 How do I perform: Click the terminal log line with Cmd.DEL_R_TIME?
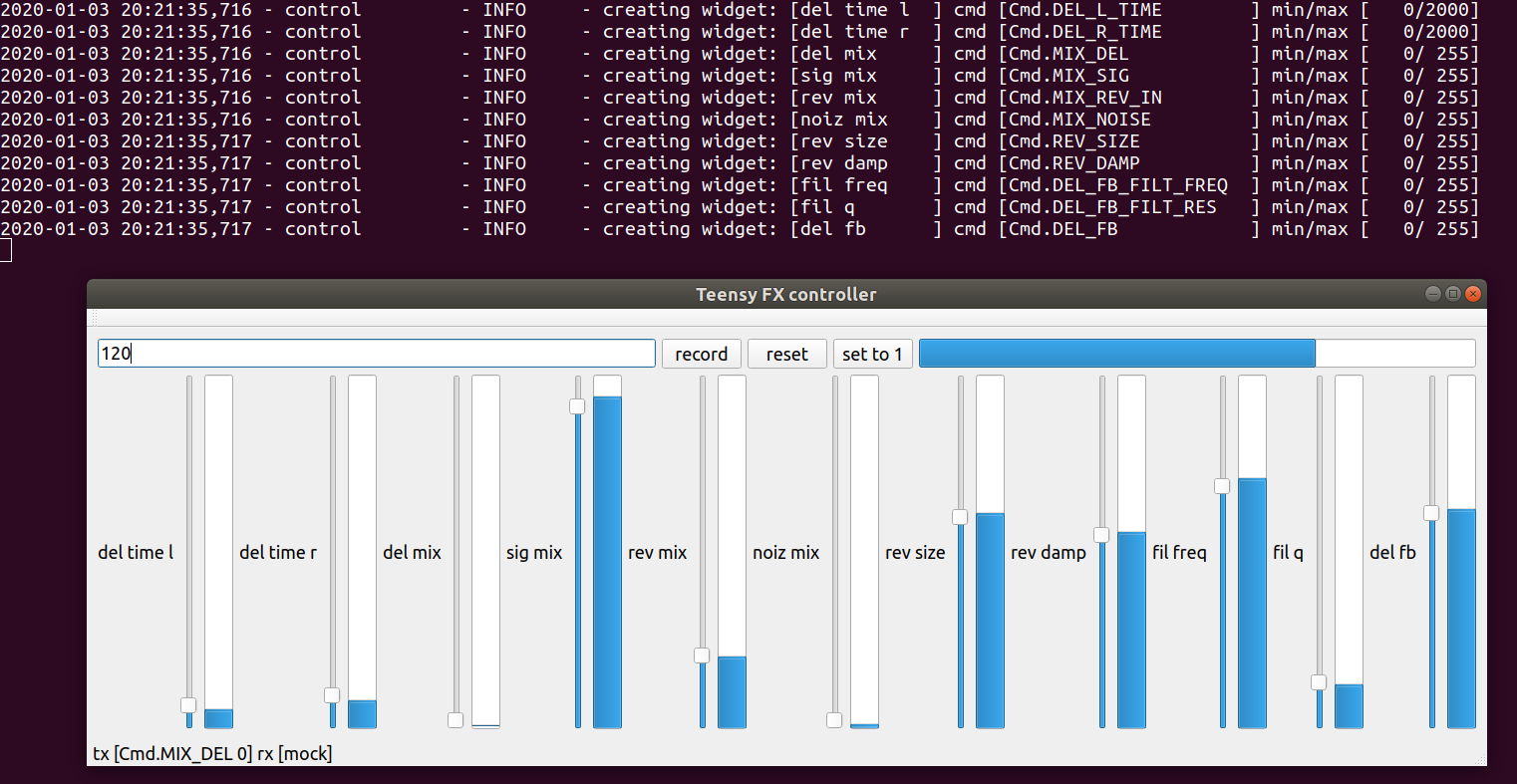coord(740,32)
